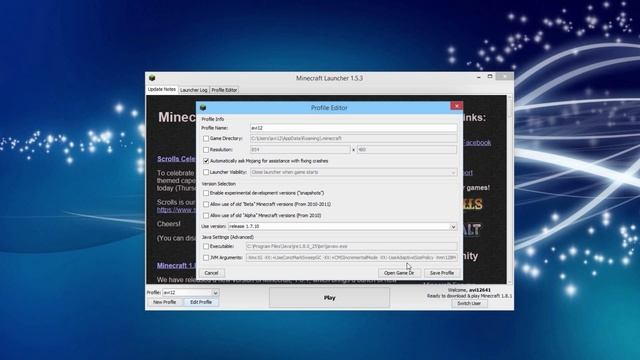Click the Game Directory path field
Image resolution: width=640 pixels, height=360 pixels.
point(353,139)
